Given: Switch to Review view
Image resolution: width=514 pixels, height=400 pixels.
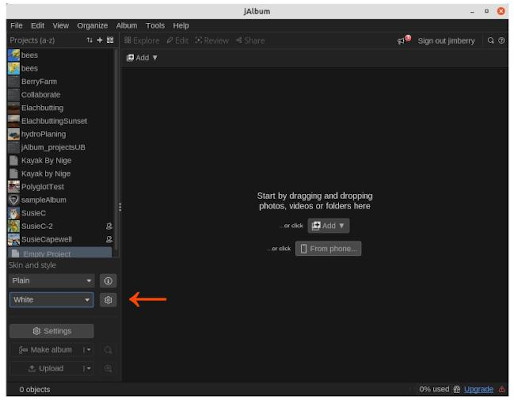Looking at the screenshot, I should coord(212,41).
